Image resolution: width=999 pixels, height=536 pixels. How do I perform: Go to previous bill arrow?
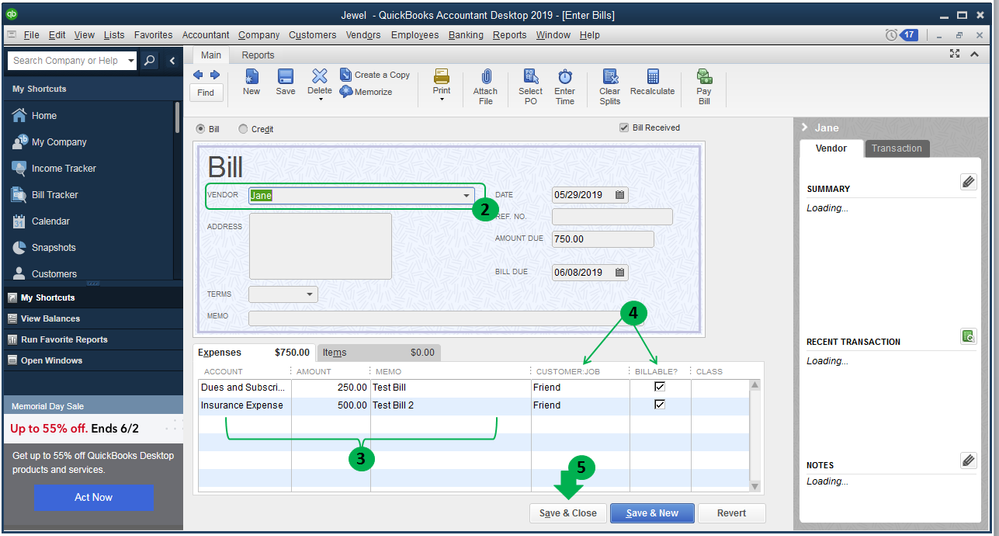pos(198,75)
